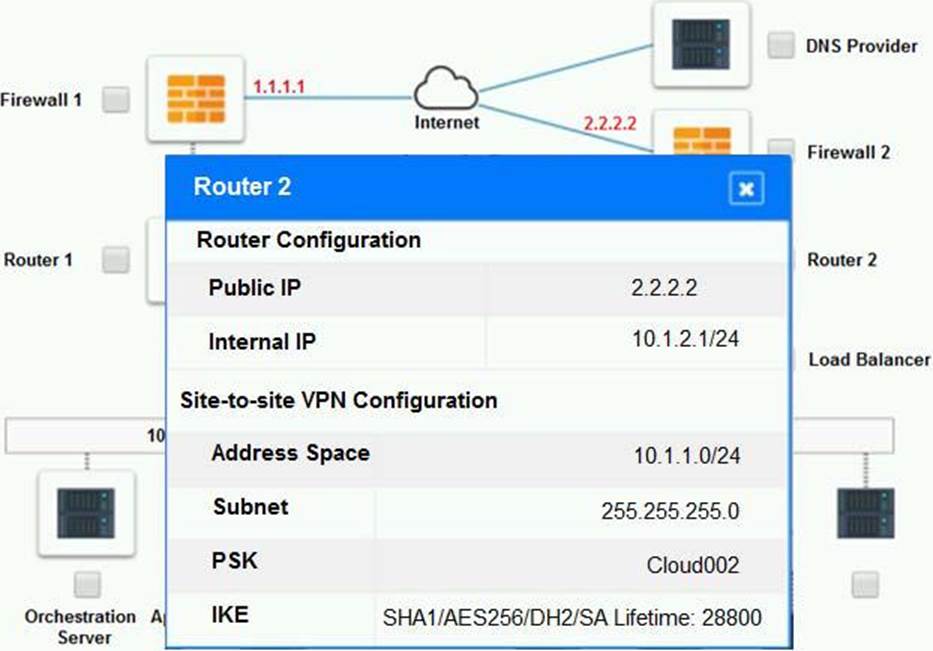
Task: Tick the Firewall 1 checkbox
Action: (x=115, y=99)
